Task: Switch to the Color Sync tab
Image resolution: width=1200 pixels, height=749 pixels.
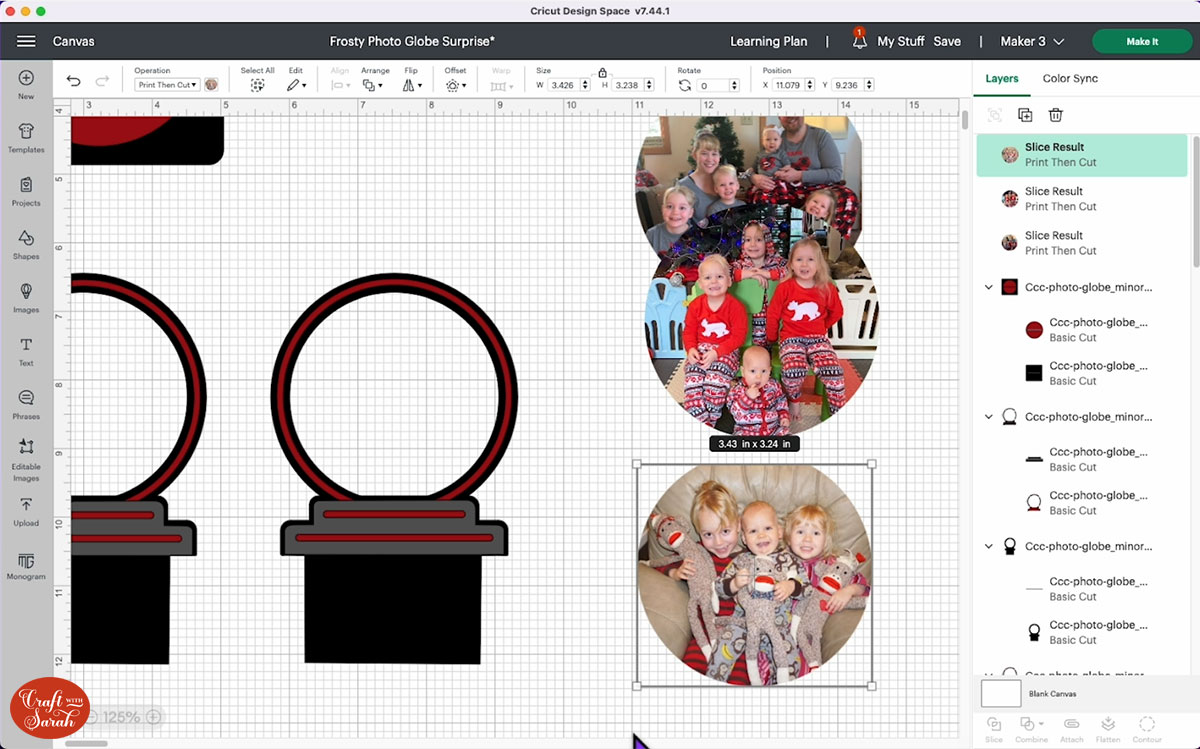Action: [x=1070, y=78]
